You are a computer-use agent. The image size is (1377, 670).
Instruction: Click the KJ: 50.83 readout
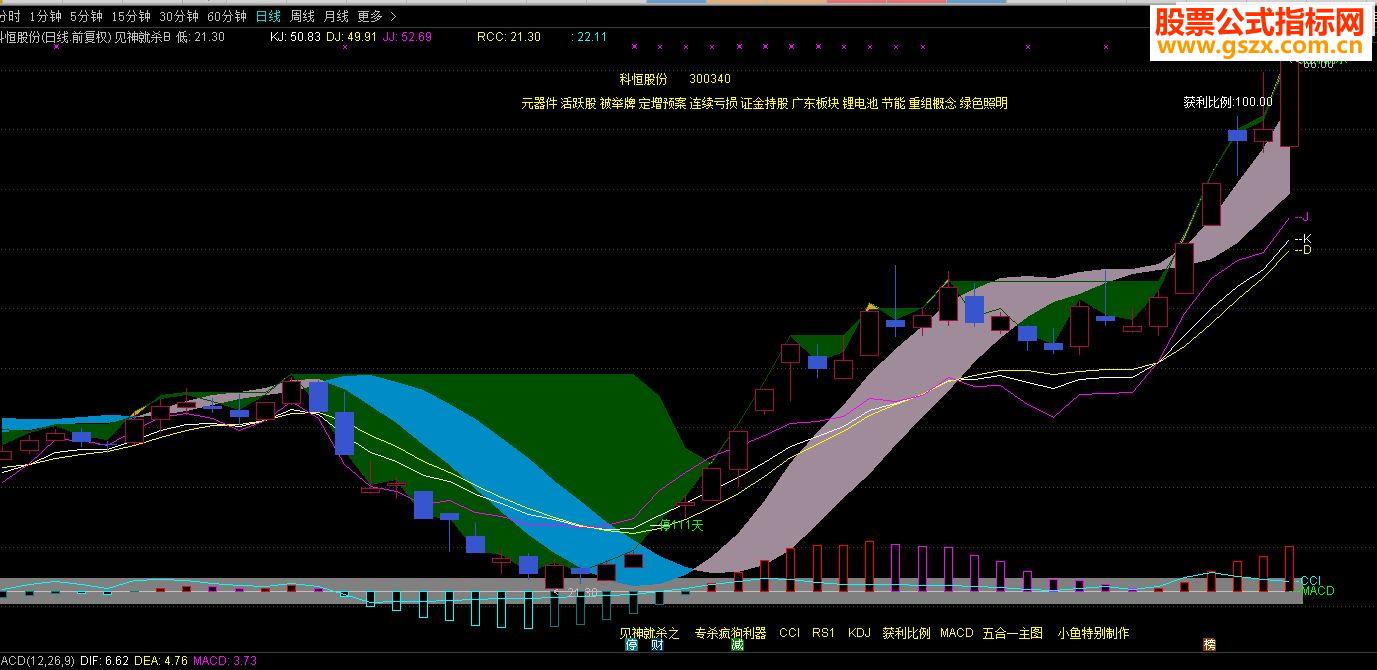pyautogui.click(x=295, y=37)
